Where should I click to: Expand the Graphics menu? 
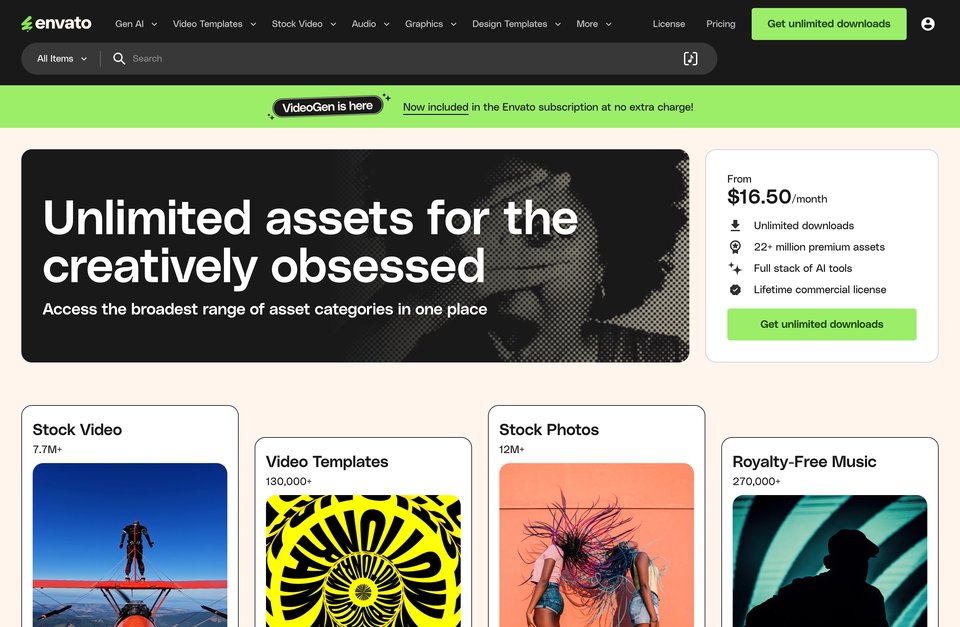[430, 24]
